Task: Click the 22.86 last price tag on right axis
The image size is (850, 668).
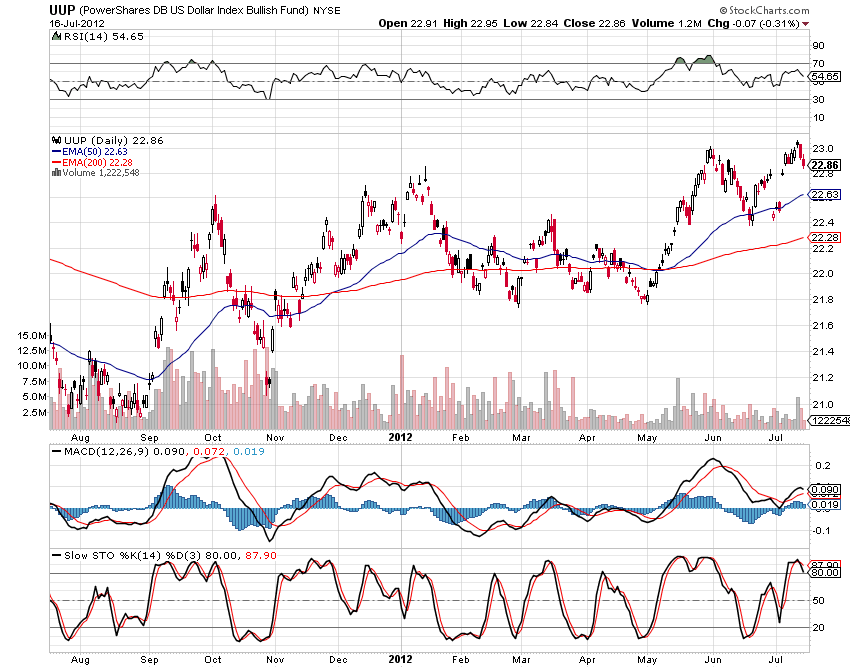Action: (x=826, y=165)
